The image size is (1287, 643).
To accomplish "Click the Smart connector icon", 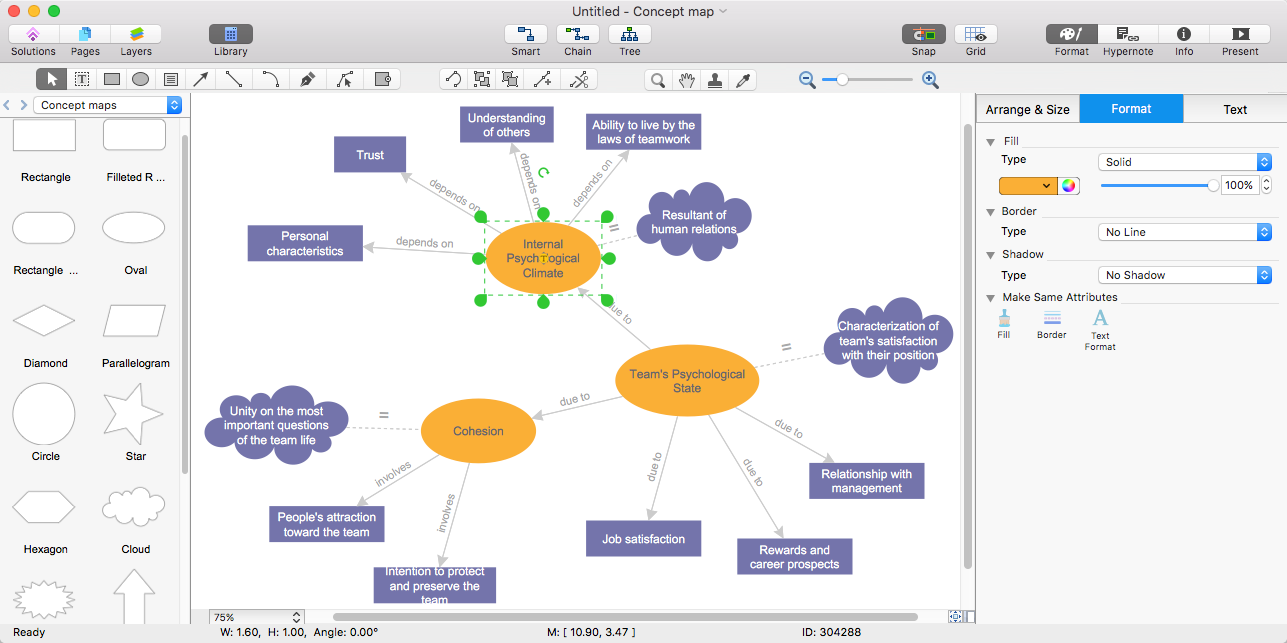I will [526, 34].
